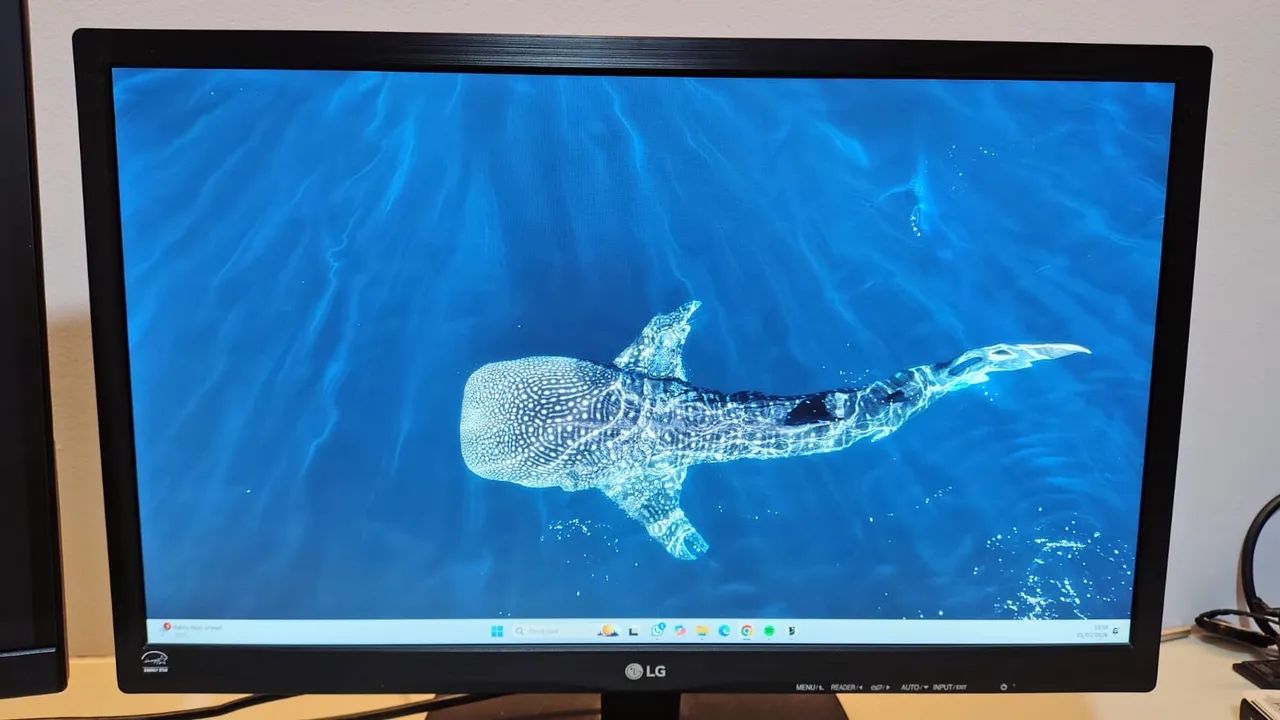
Task: Launch the Copilot taskbar icon
Action: click(x=680, y=631)
